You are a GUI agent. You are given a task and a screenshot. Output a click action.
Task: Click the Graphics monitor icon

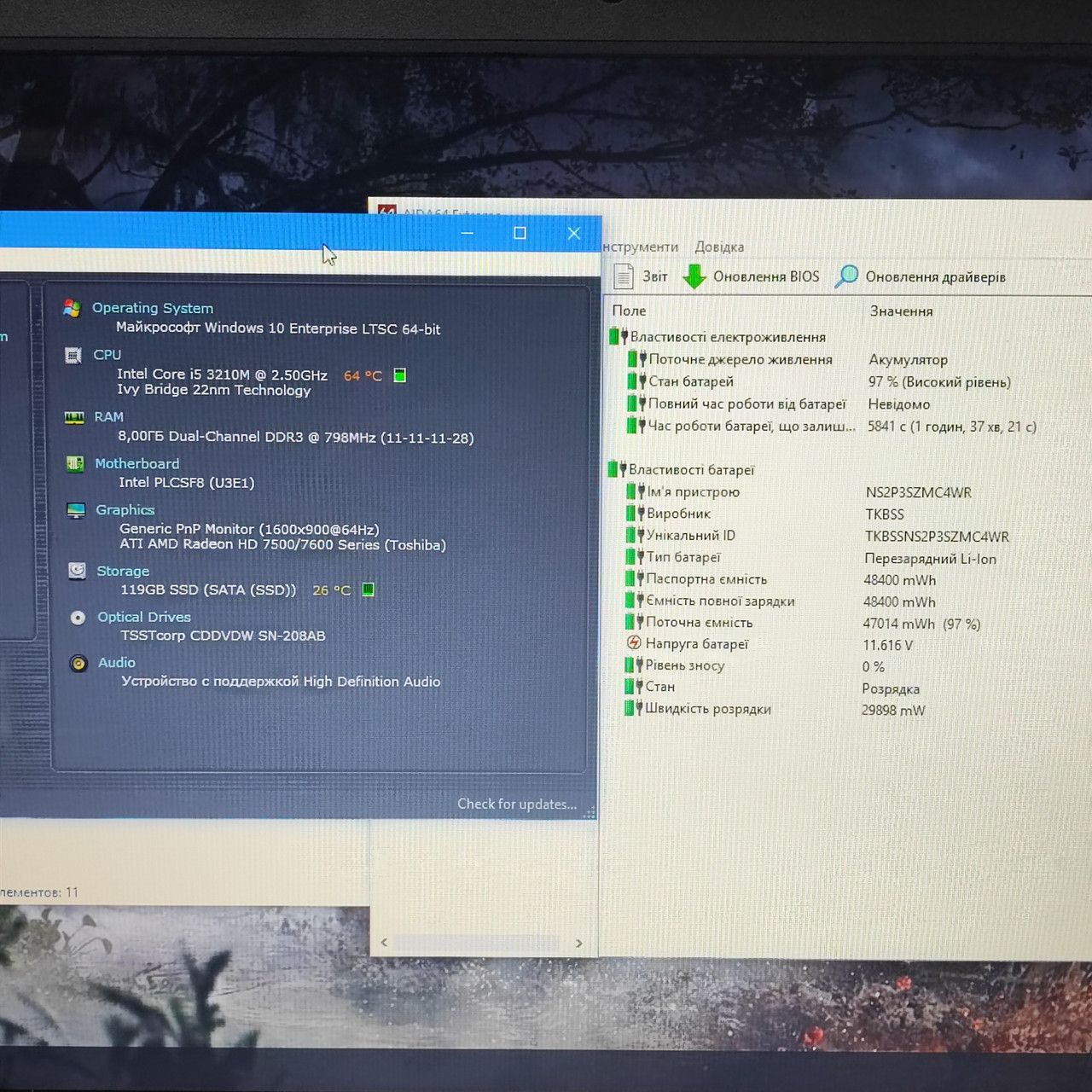(x=76, y=510)
